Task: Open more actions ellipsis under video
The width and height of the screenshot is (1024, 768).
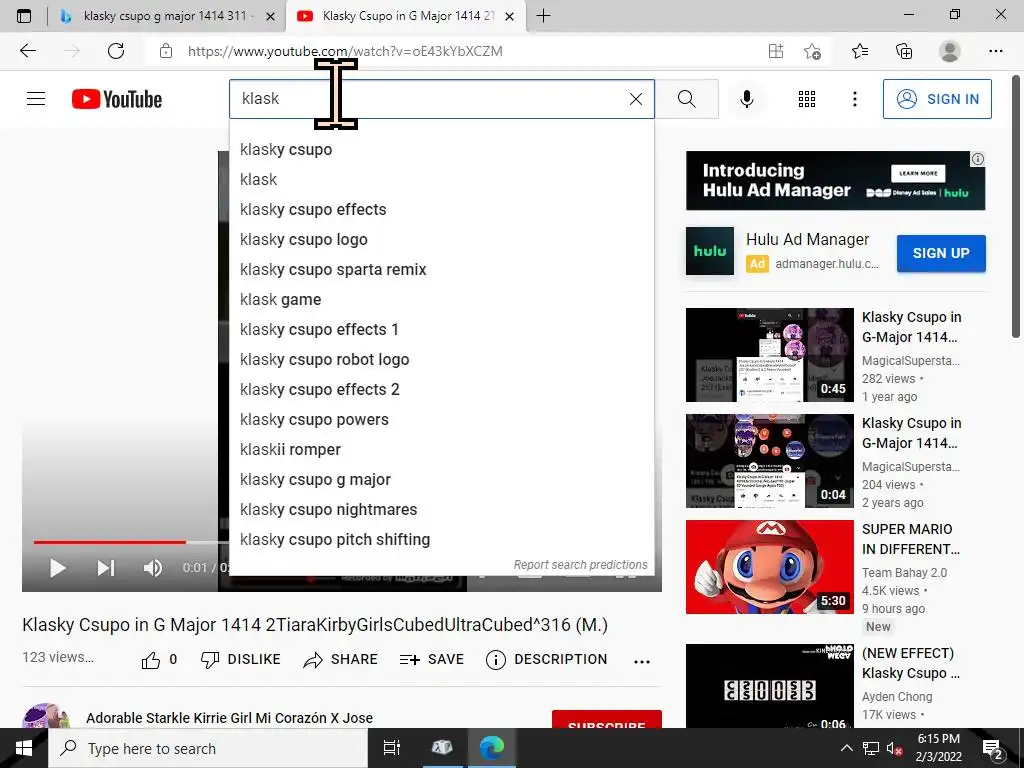Action: [x=642, y=662]
